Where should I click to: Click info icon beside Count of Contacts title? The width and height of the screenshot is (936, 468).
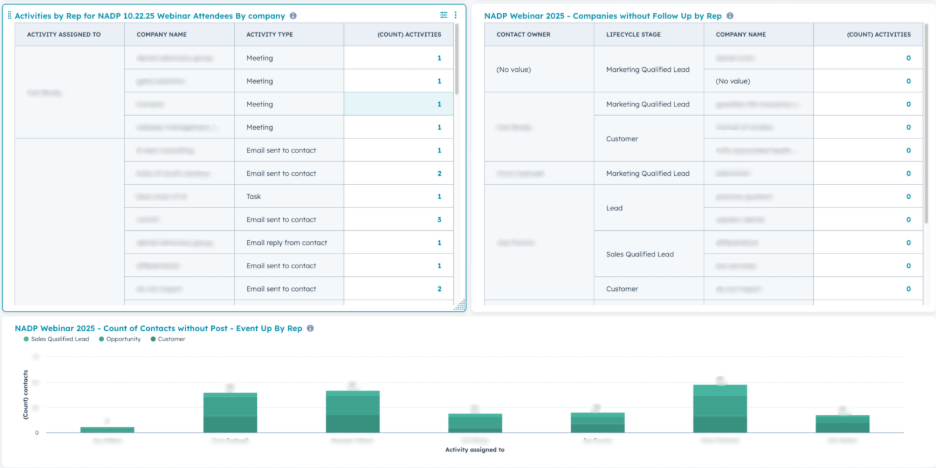(x=310, y=328)
